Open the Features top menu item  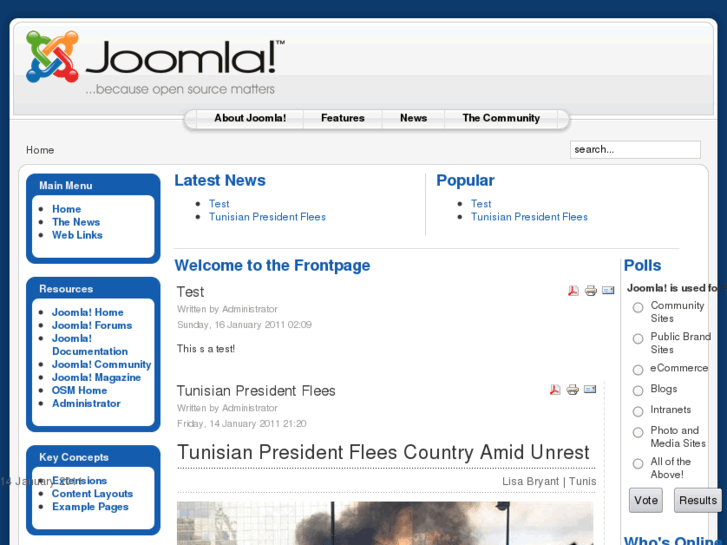(343, 118)
